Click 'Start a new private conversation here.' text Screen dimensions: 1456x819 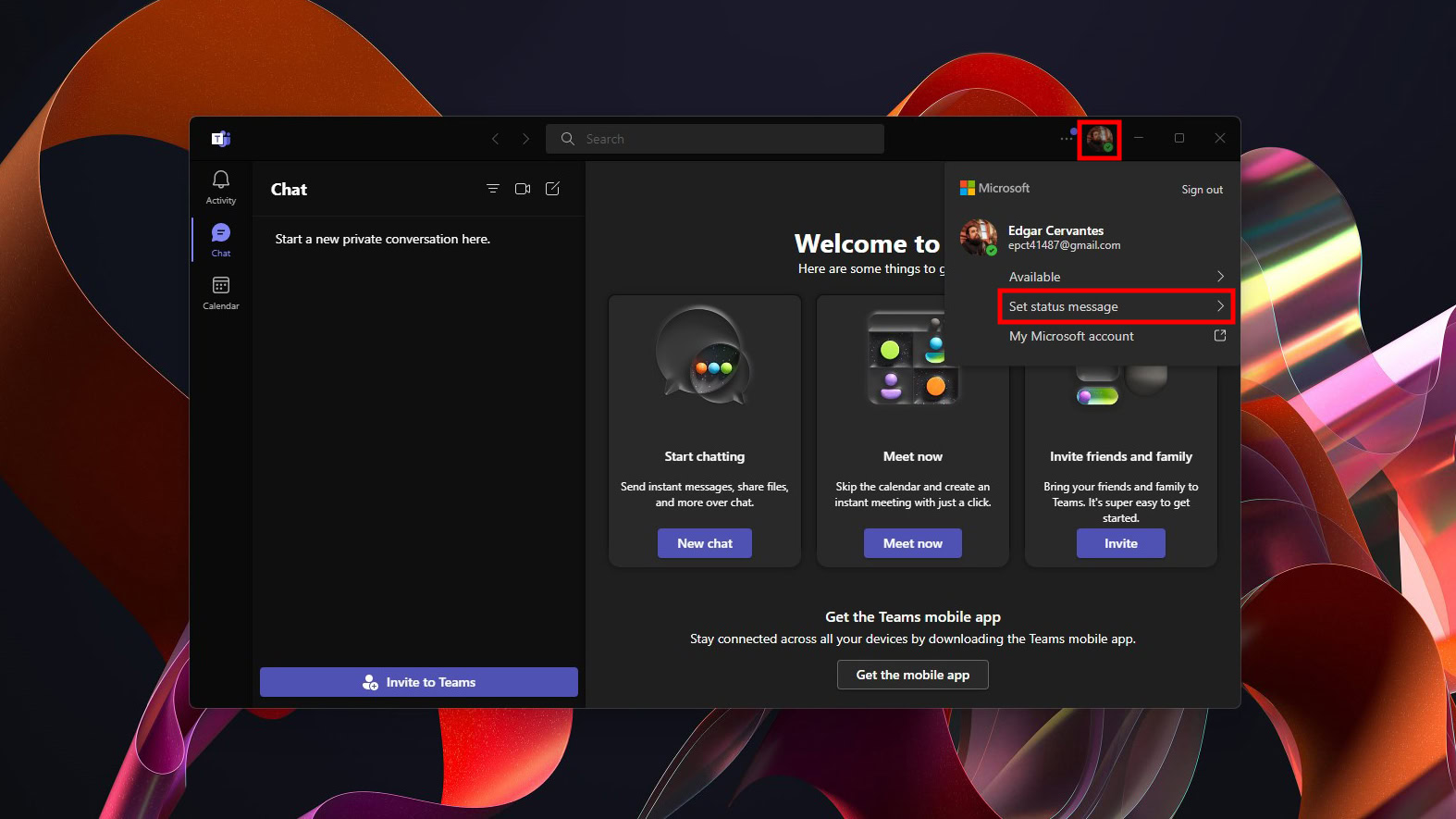pos(383,239)
